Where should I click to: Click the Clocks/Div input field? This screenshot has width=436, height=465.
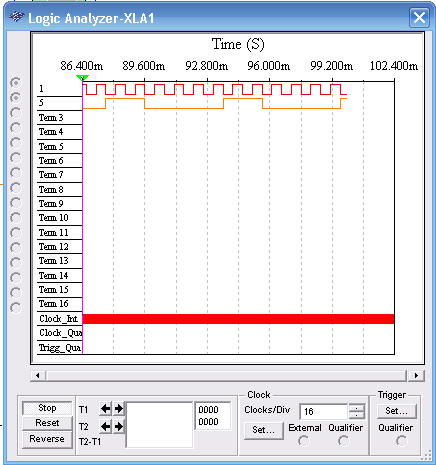pyautogui.click(x=324, y=411)
